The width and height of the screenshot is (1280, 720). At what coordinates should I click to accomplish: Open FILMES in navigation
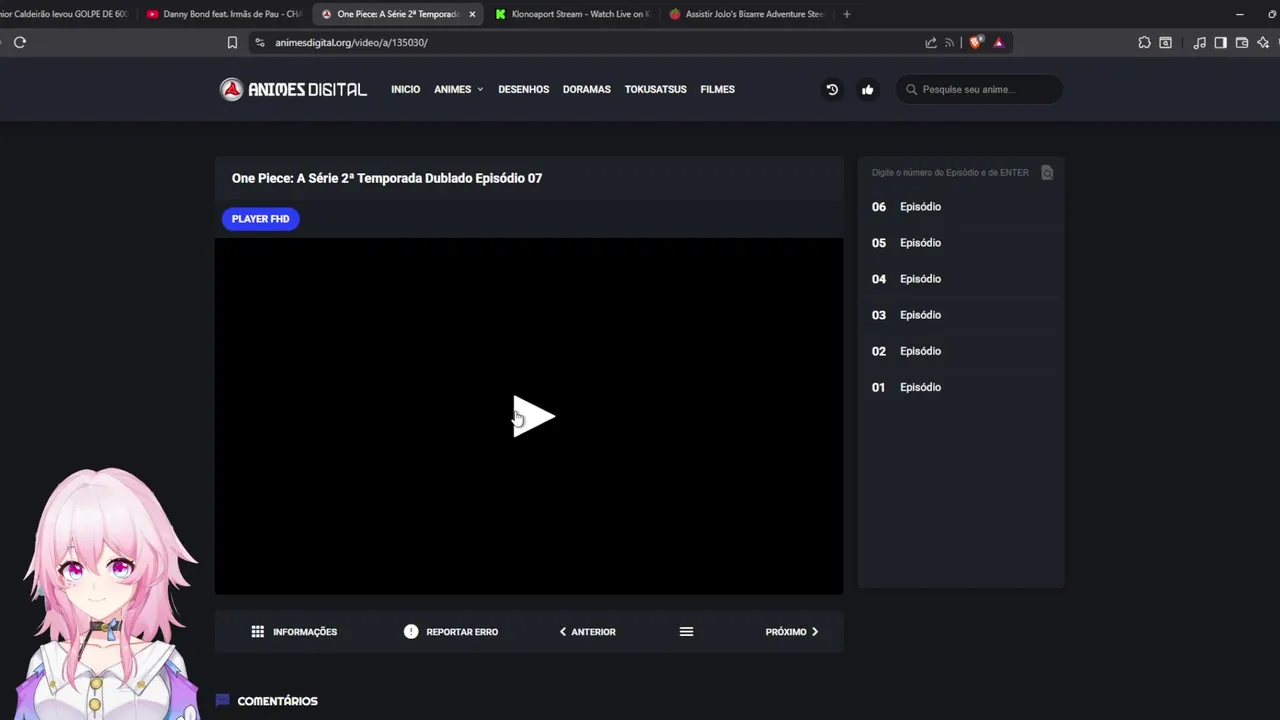717,89
